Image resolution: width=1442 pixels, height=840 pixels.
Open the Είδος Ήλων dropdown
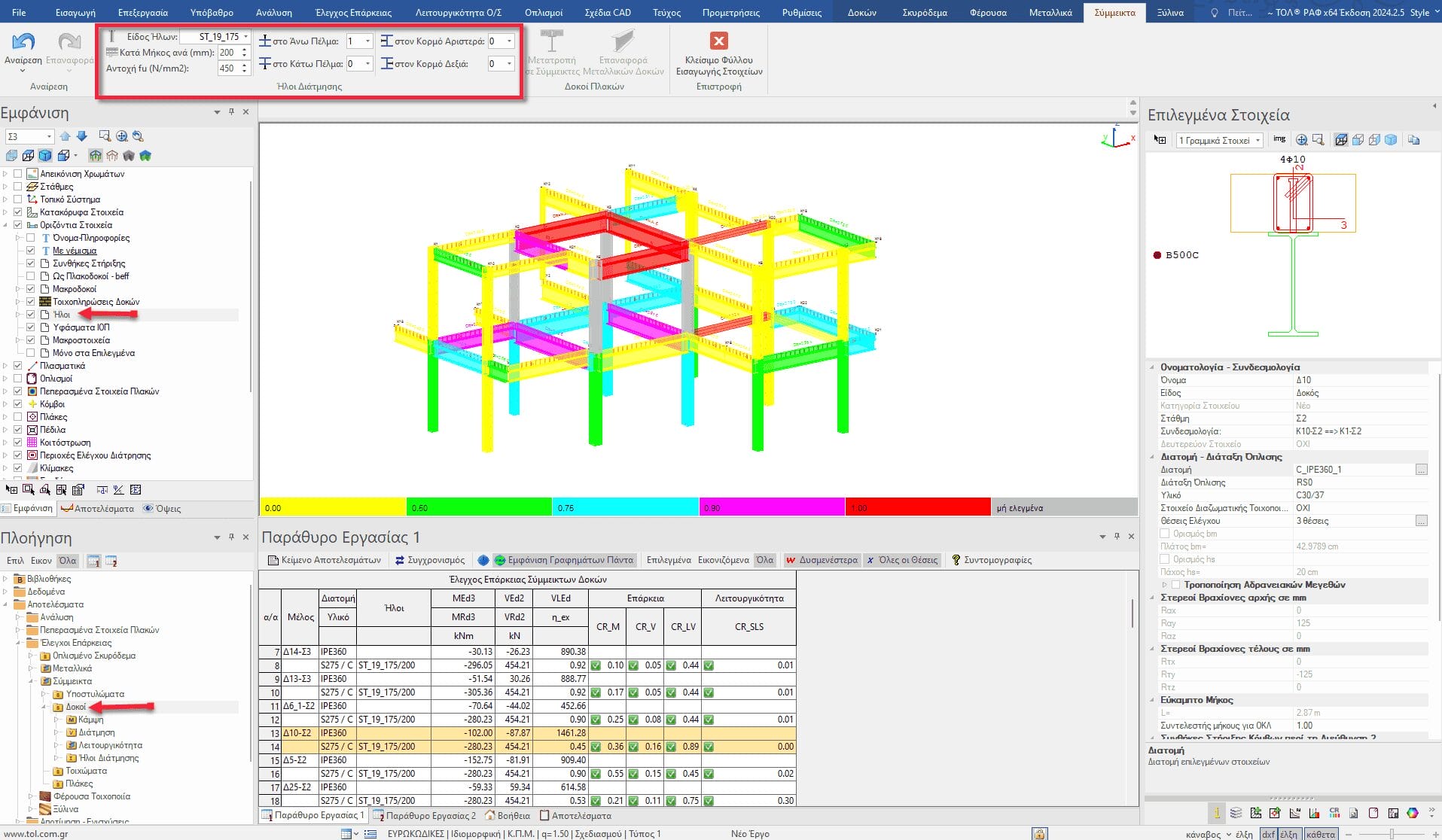[245, 37]
